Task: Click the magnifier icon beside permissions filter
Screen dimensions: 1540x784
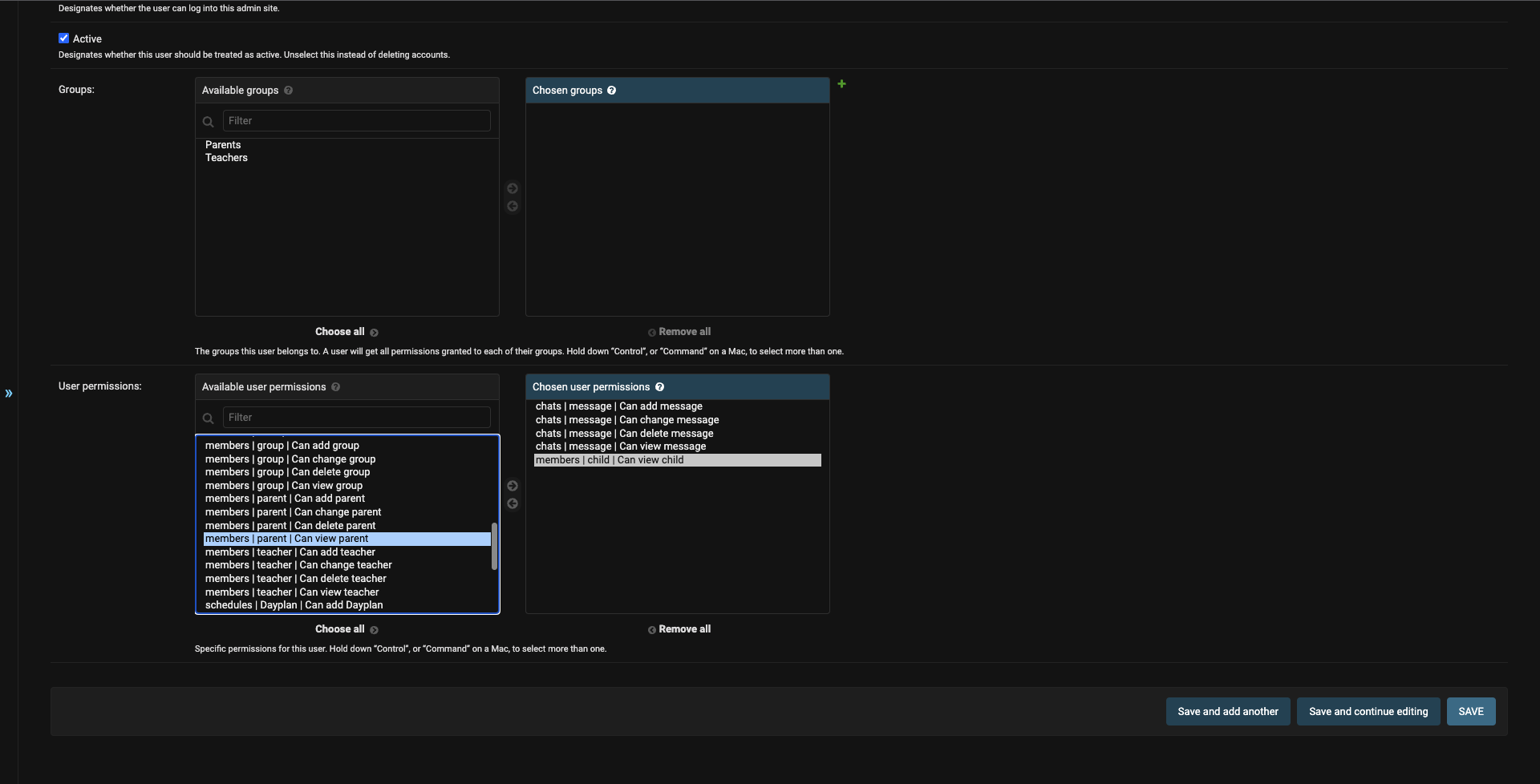Action: click(208, 418)
